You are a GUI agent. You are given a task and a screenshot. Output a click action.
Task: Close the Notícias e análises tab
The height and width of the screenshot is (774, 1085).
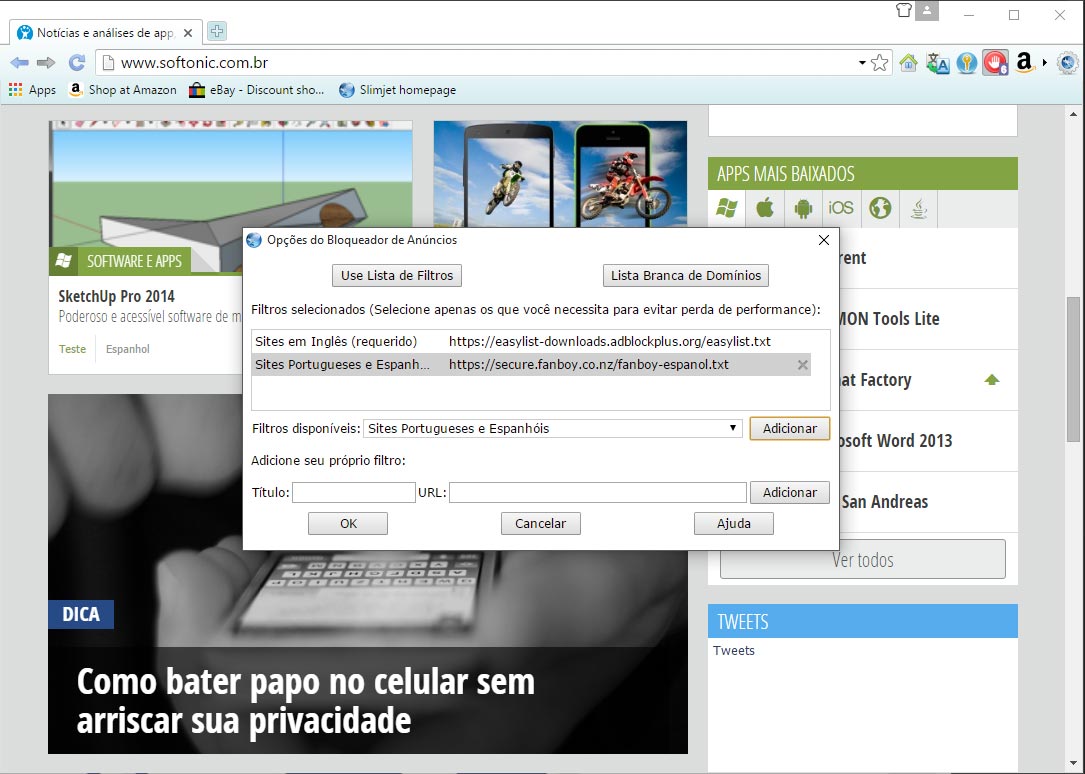[188, 33]
